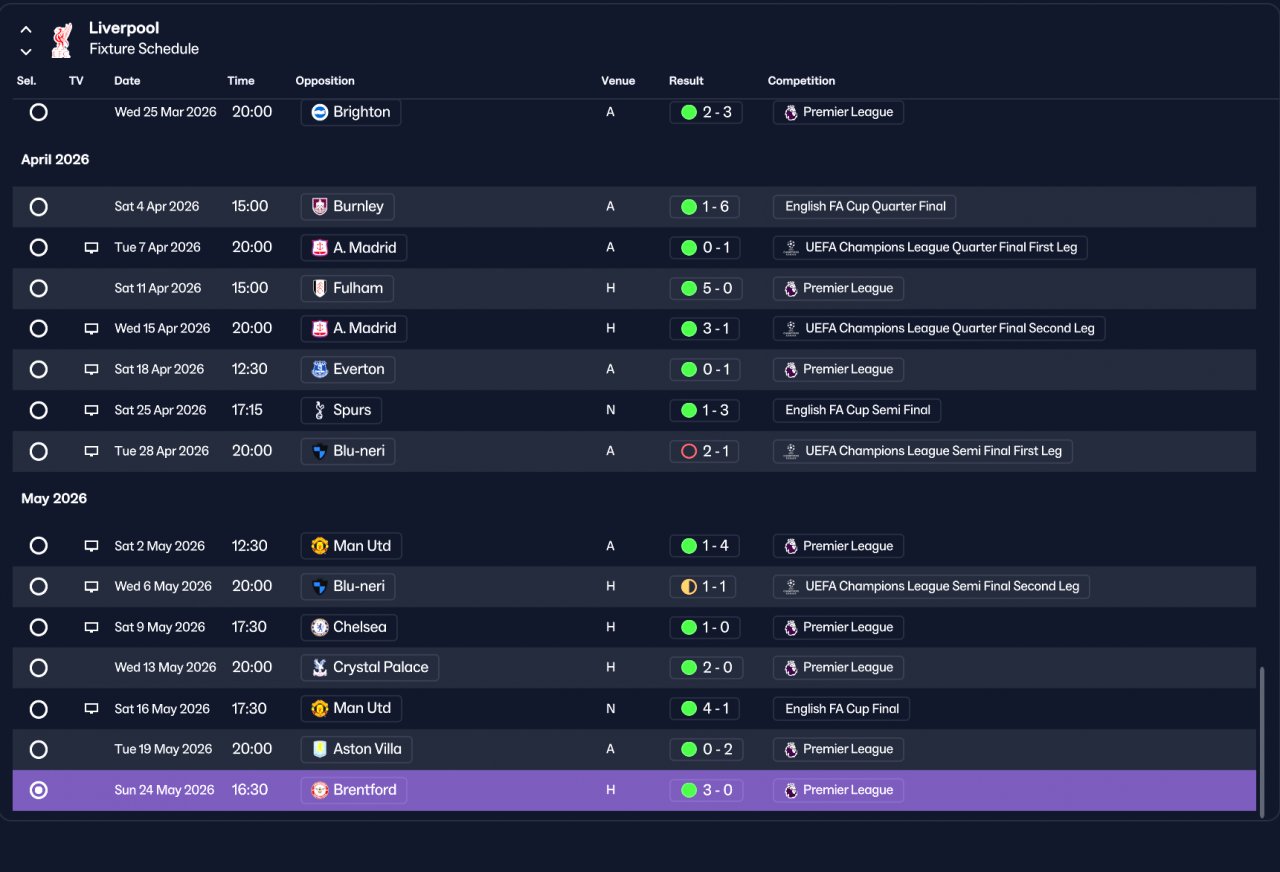1280x872 pixels.
Task: Click the TV icon on Chelsea fixture row
Action: coord(91,628)
